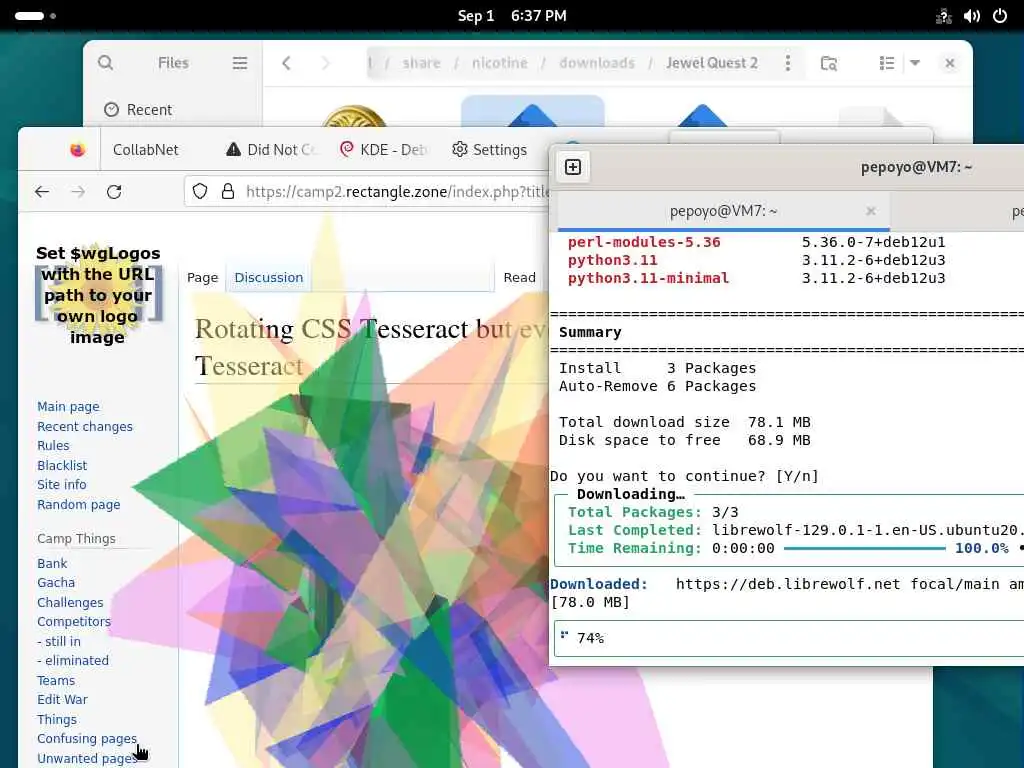Open the '- eliminated' link
This screenshot has width=1024, height=768.
click(x=73, y=660)
